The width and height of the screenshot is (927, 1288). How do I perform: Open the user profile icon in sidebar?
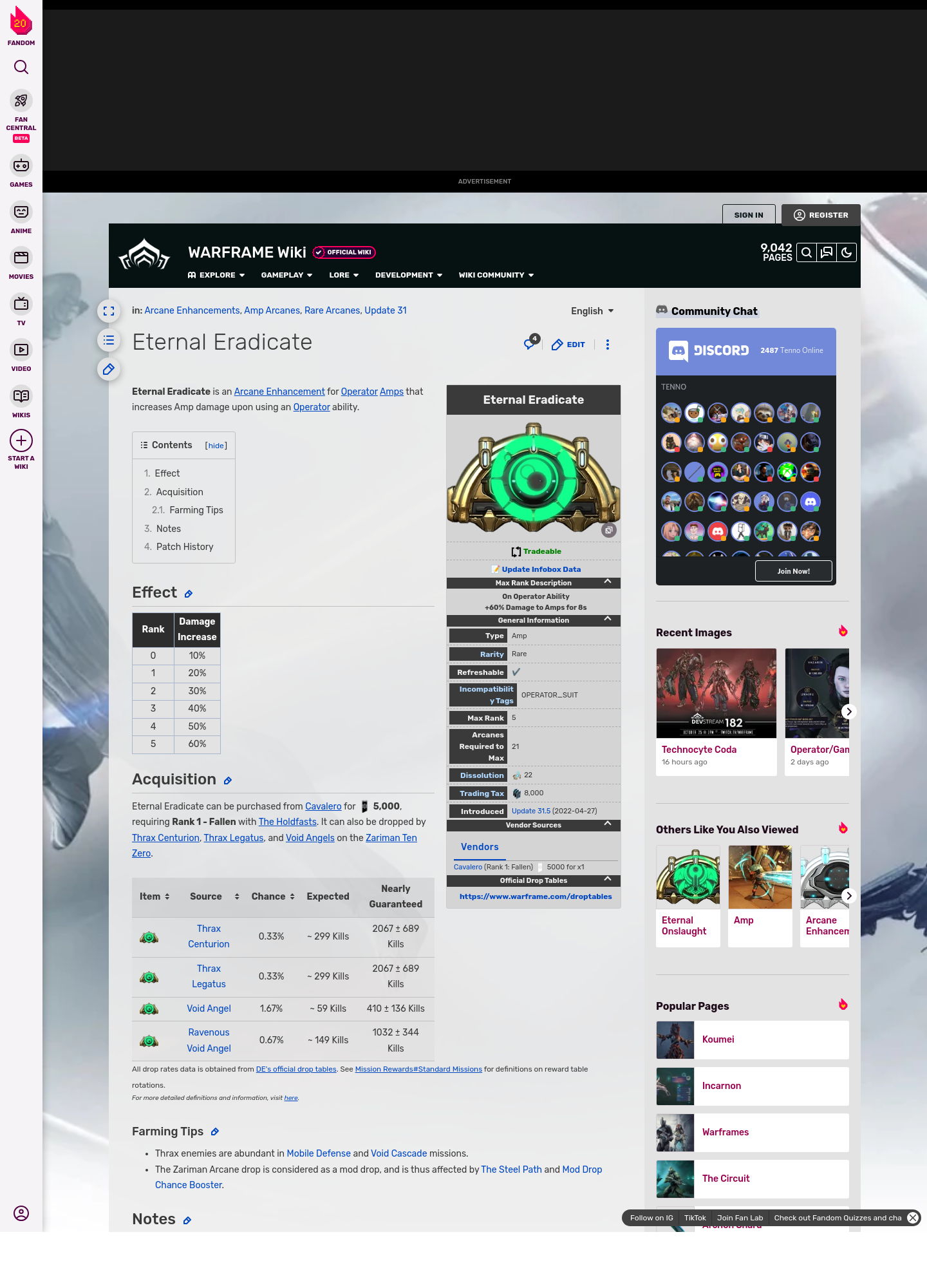(21, 1213)
